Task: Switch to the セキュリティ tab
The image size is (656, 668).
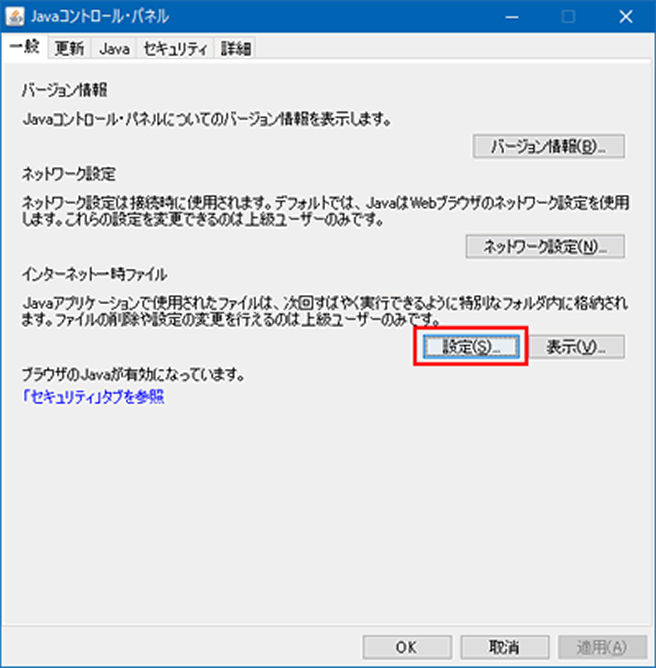Action: 175,48
